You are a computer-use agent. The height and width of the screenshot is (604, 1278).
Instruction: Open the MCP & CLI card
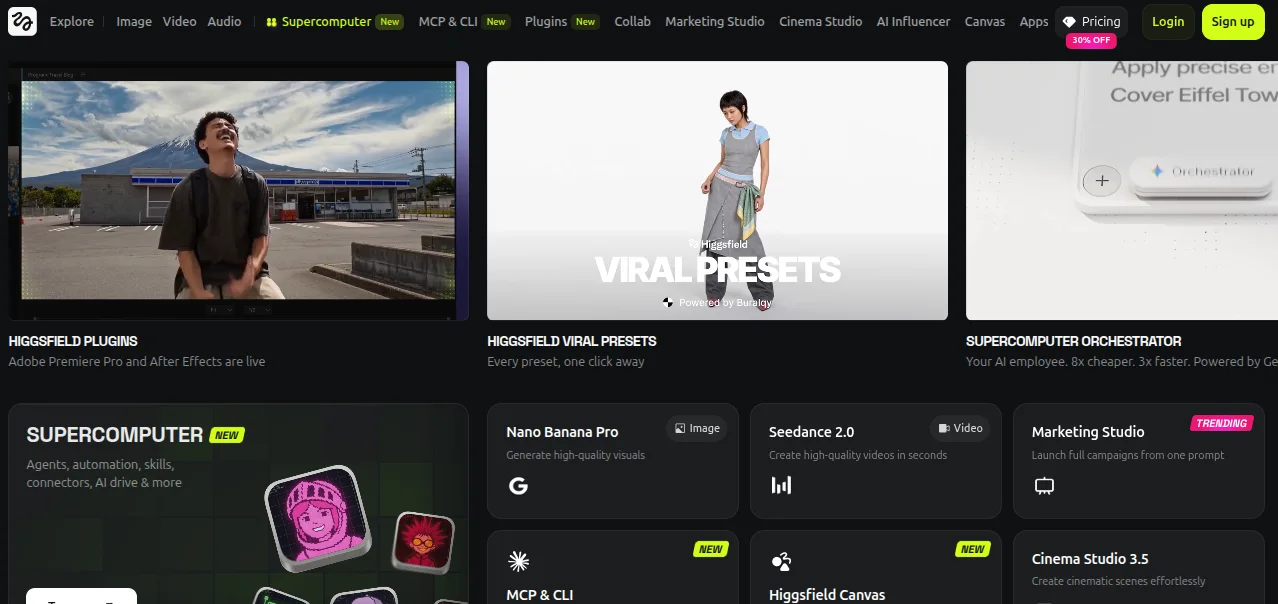(x=612, y=567)
